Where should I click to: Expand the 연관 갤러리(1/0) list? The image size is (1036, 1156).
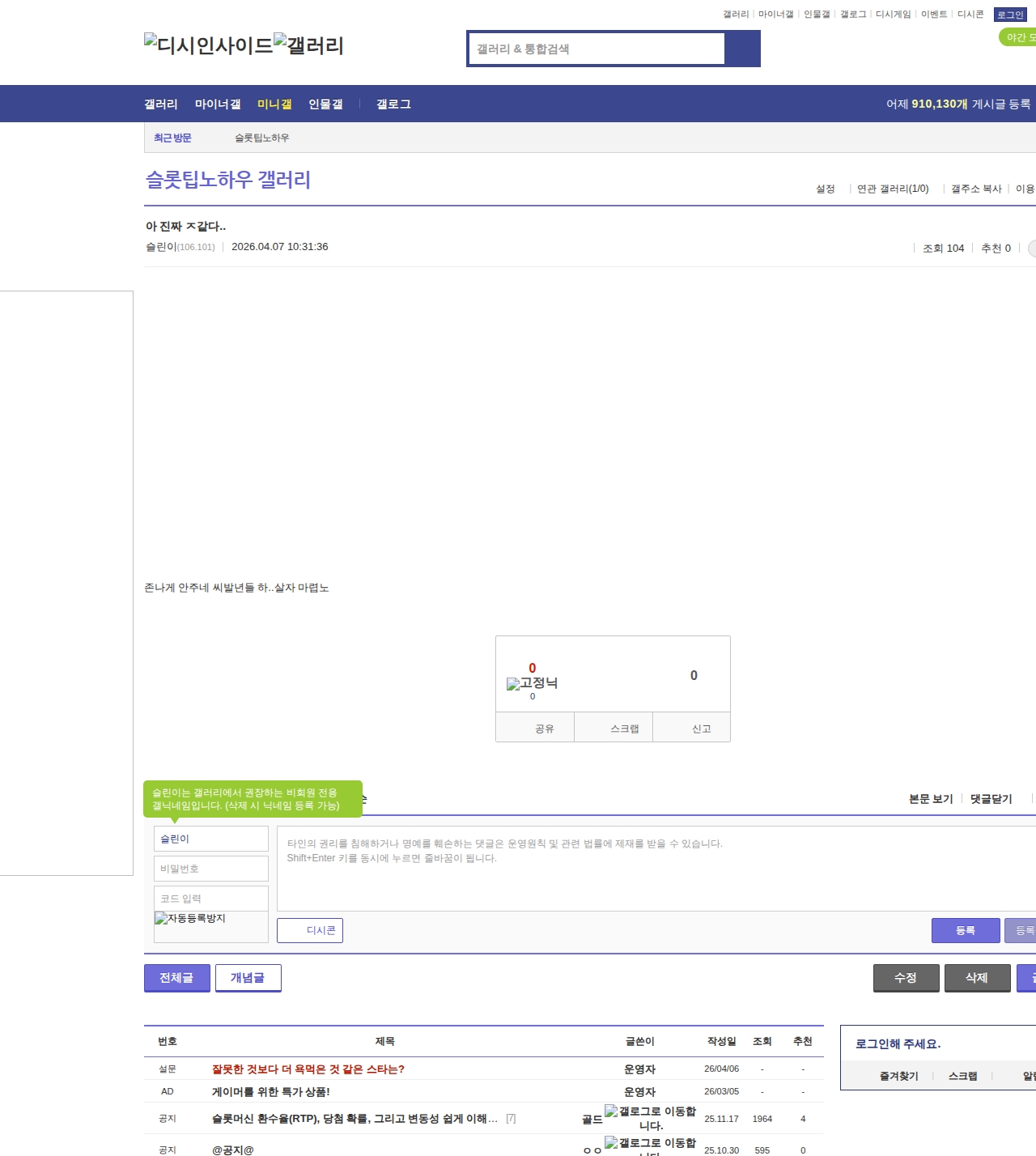point(893,189)
